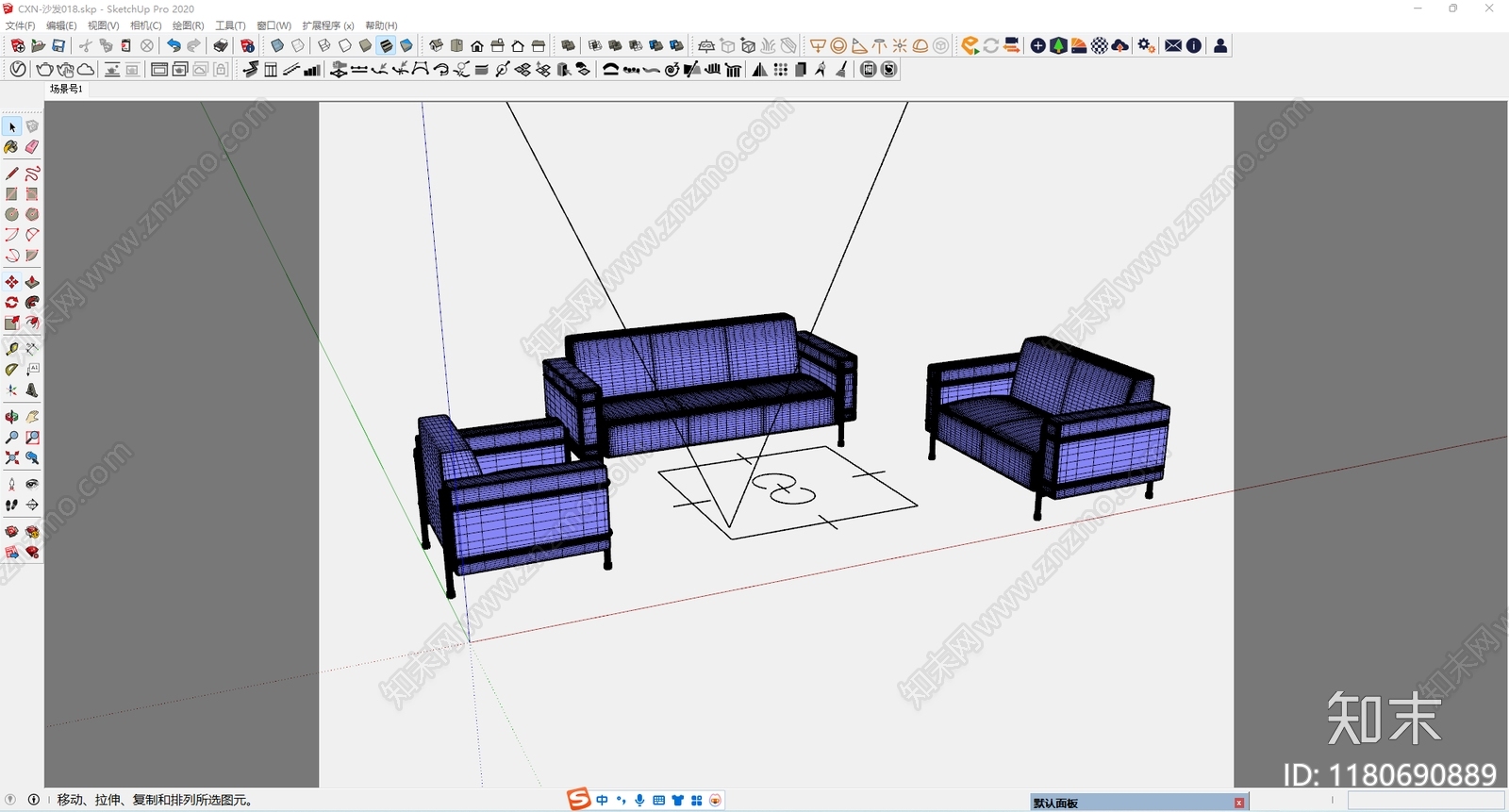Activate the Line pencil tool
1509x812 pixels.
pos(12,174)
